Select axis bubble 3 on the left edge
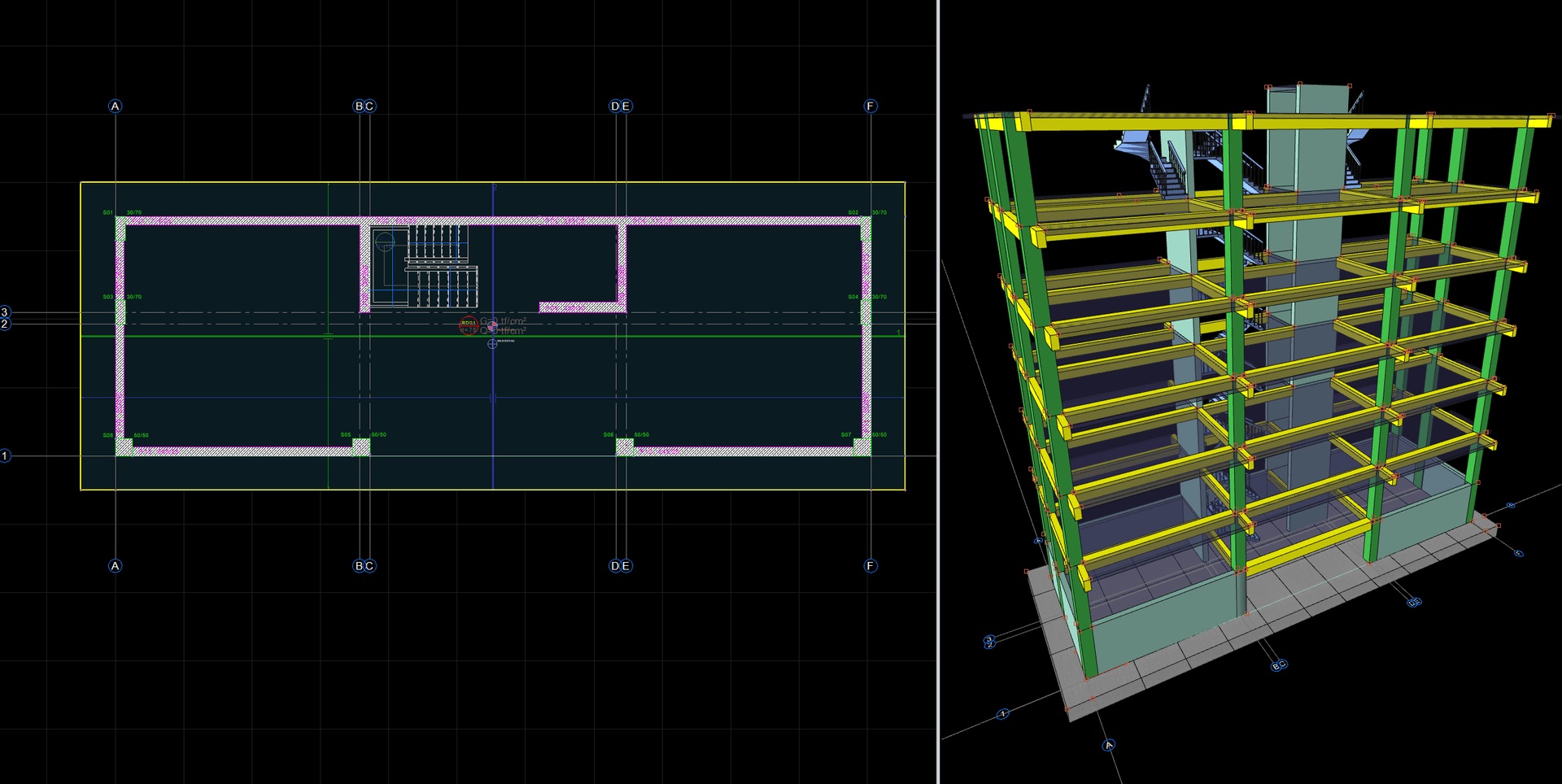This screenshot has height=784, width=1562. pyautogui.click(x=5, y=312)
